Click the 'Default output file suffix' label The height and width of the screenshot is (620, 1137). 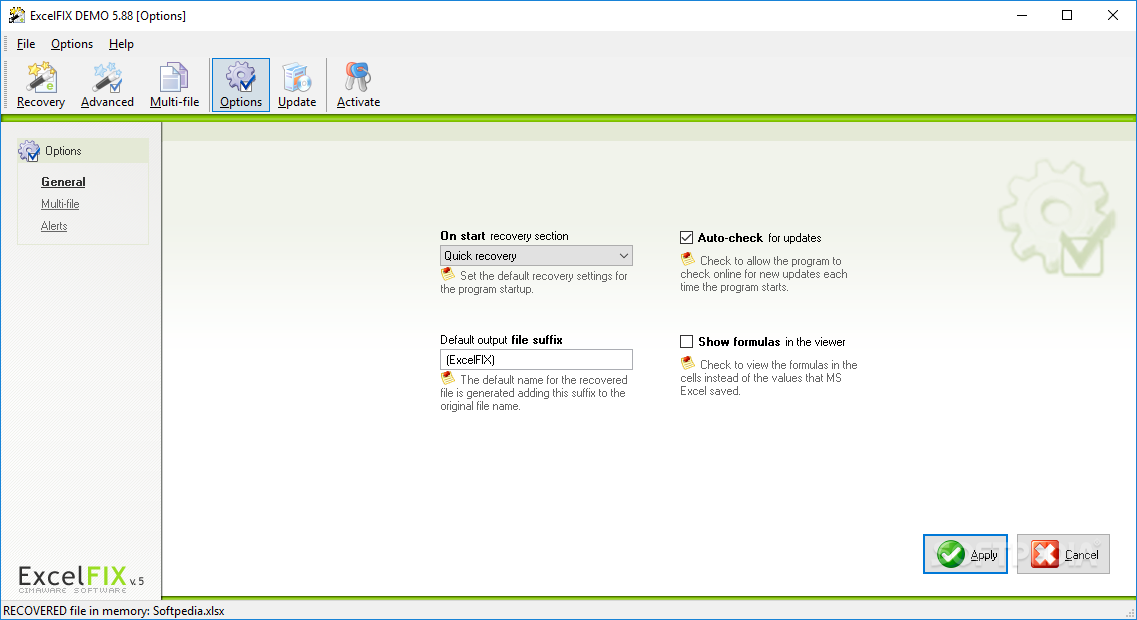coord(501,339)
